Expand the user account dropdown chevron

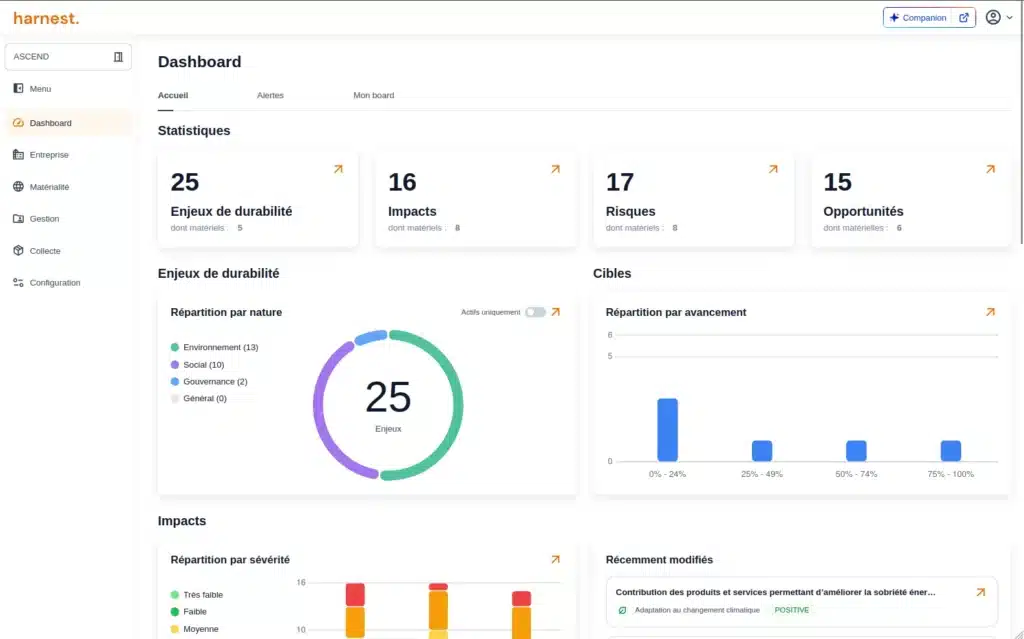click(x=1010, y=18)
